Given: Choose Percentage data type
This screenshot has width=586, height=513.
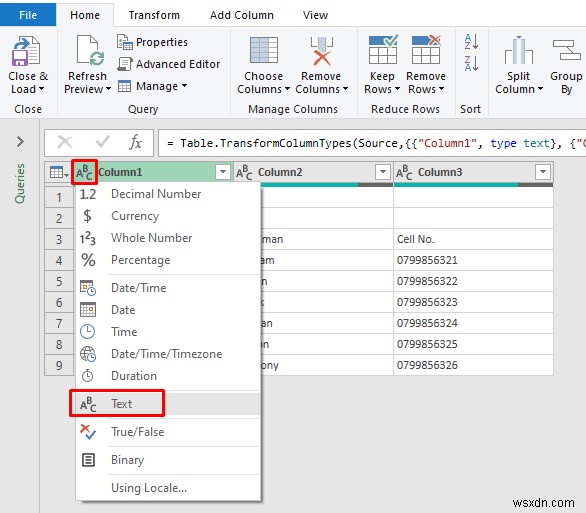Looking at the screenshot, I should coord(168,260).
